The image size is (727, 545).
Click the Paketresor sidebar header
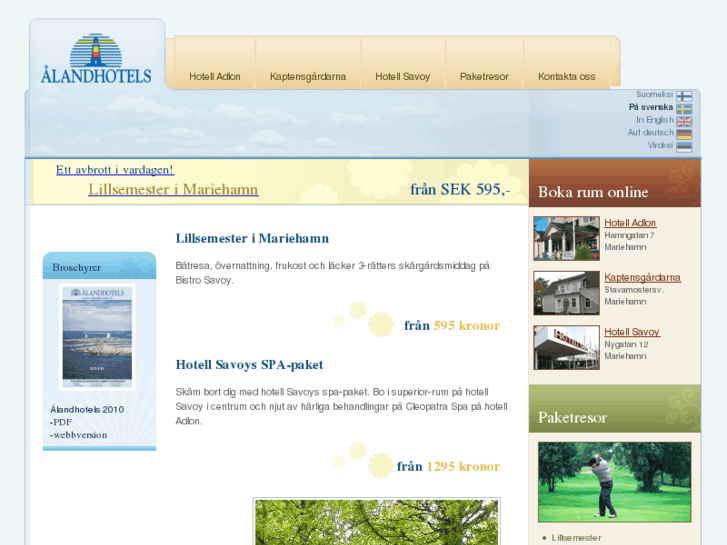615,409
